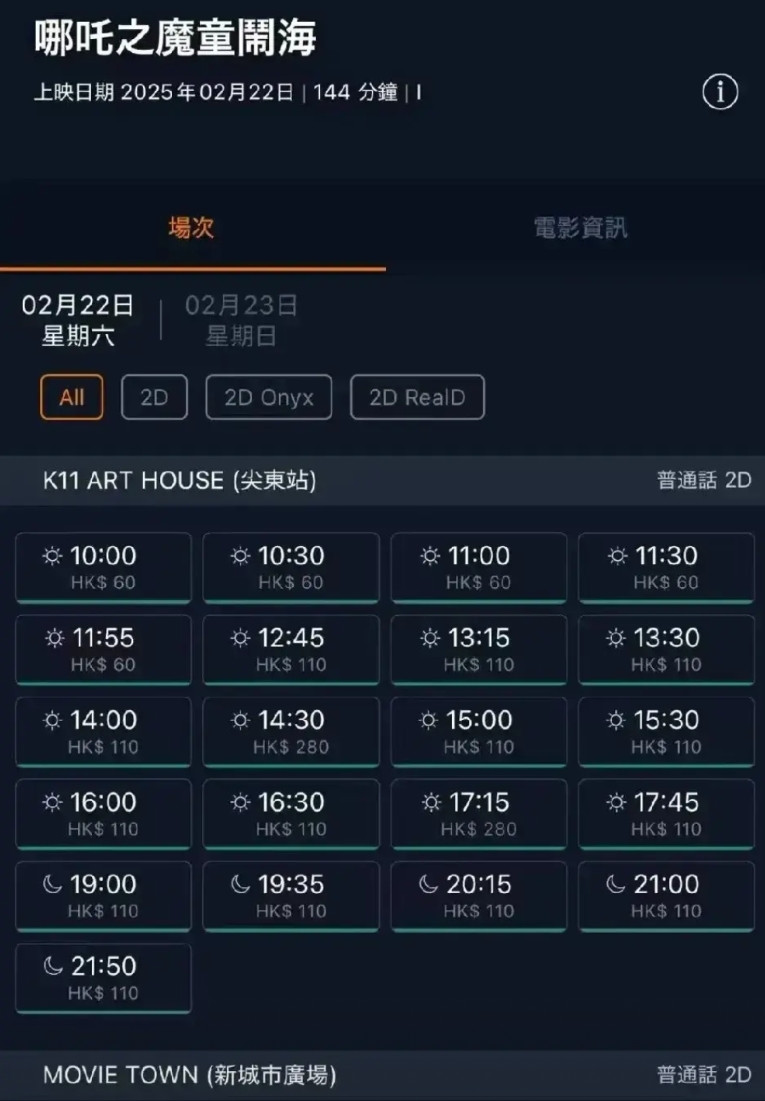Choose the 02月23日 星期日 date
This screenshot has height=1101, width=765.
coord(241,320)
